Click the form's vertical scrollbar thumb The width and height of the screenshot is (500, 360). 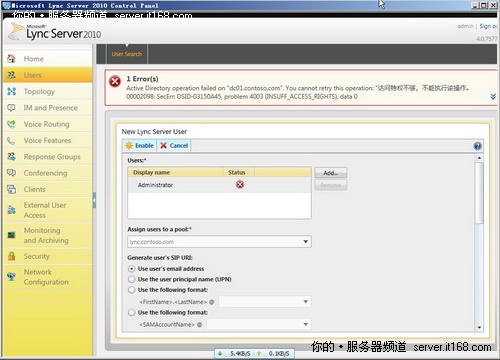tap(479, 193)
